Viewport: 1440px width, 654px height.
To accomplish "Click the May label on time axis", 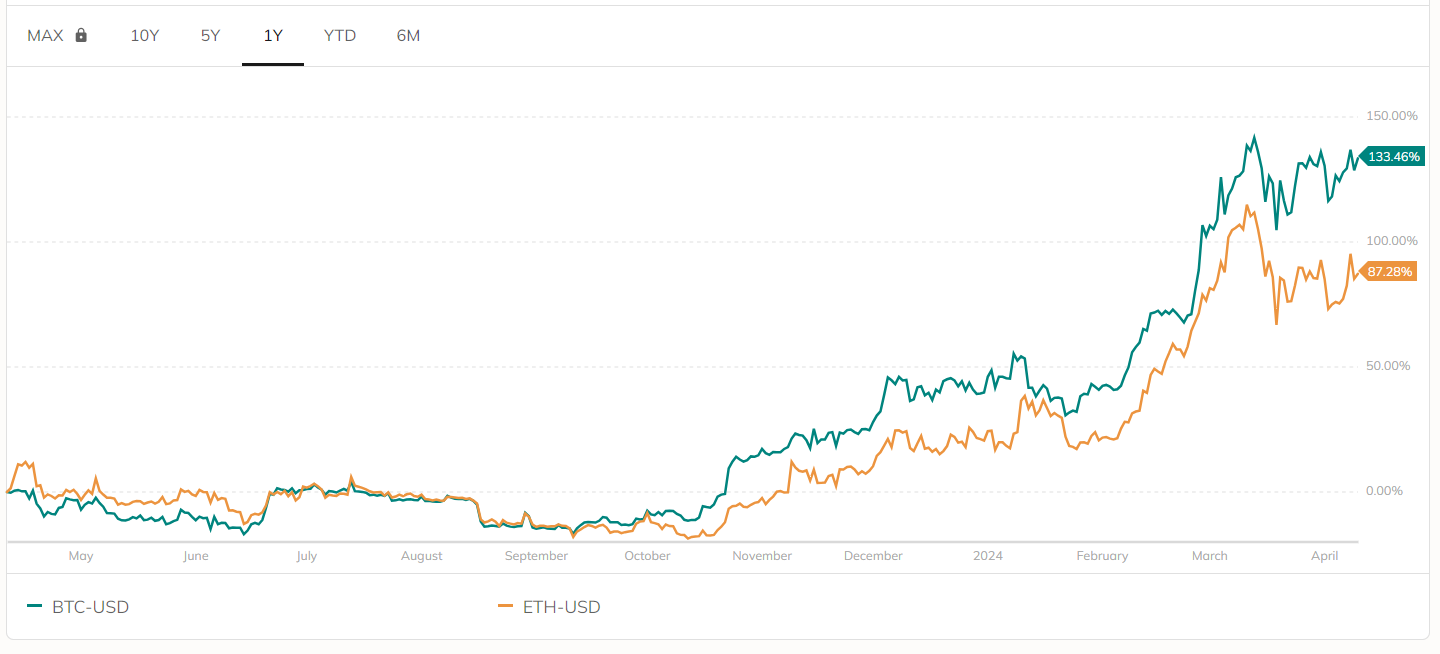I will point(81,556).
